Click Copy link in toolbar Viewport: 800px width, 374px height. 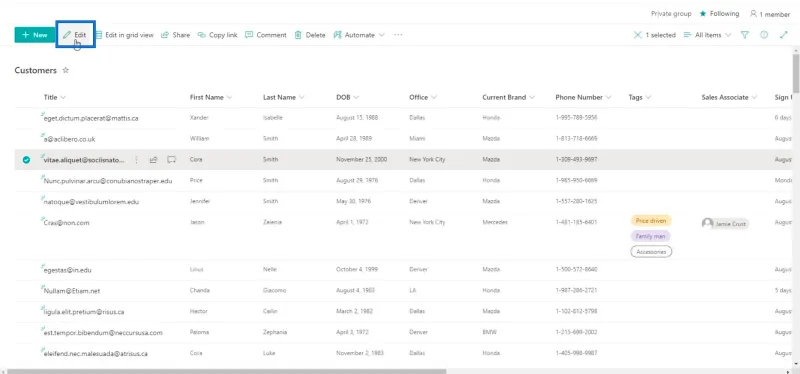[x=217, y=35]
